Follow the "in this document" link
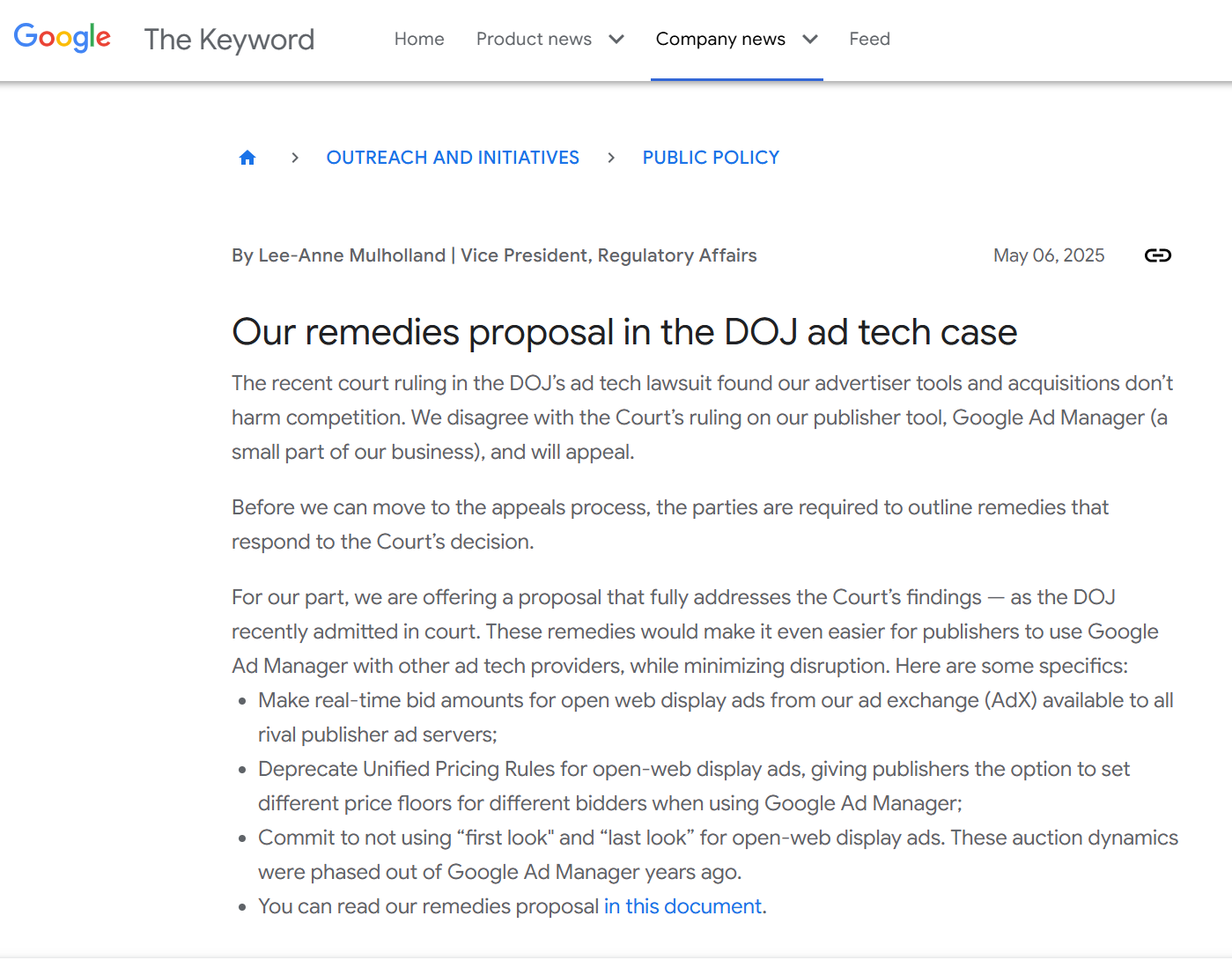The height and width of the screenshot is (960, 1232). pyautogui.click(x=682, y=906)
